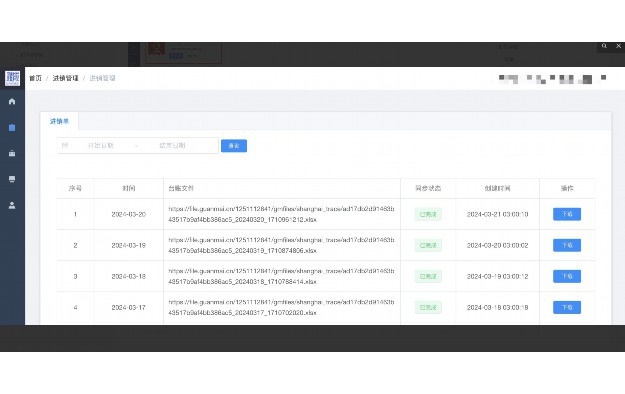625x394 pixels.
Task: Switch to the 进销单 tab
Action: 59,121
